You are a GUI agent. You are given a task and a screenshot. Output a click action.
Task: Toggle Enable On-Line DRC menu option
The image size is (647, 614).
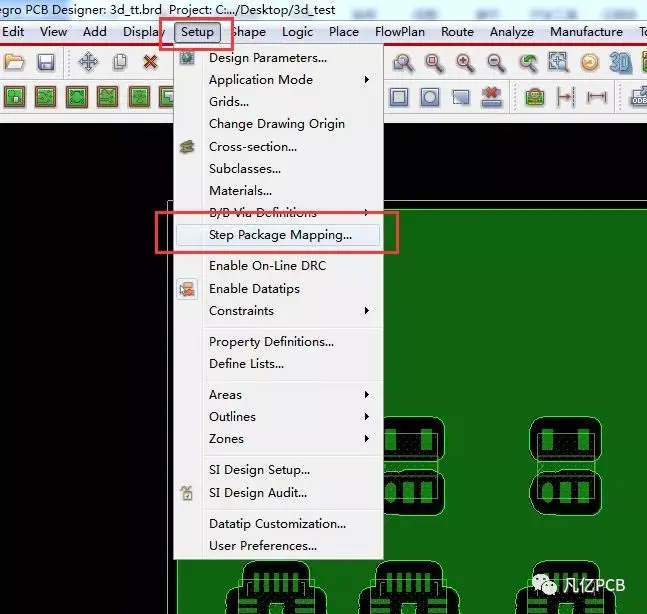(x=267, y=266)
